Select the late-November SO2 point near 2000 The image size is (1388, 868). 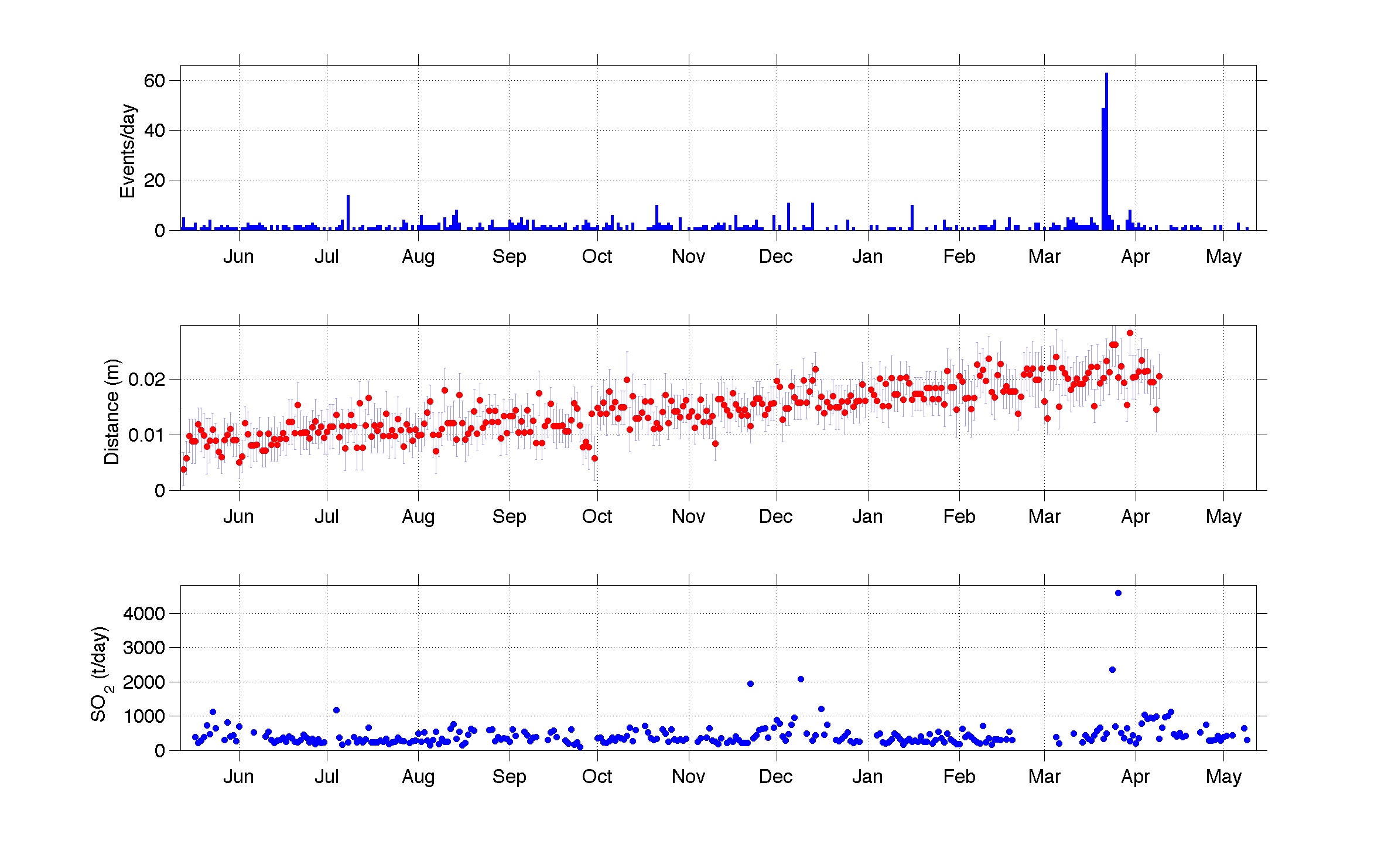coord(750,684)
